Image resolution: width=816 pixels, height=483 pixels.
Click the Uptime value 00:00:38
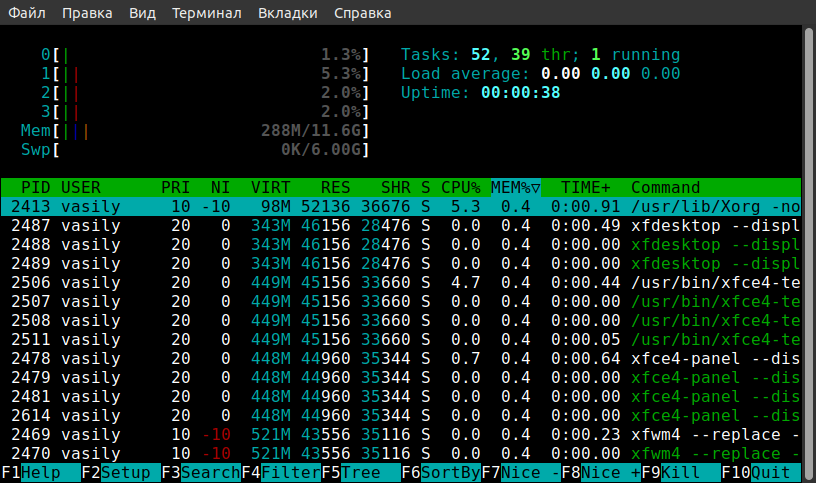click(x=520, y=93)
